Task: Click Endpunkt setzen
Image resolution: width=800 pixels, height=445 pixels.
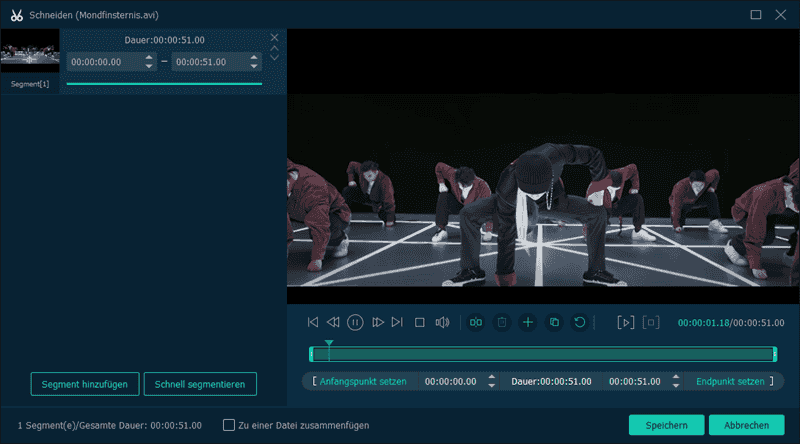Action: [730, 381]
